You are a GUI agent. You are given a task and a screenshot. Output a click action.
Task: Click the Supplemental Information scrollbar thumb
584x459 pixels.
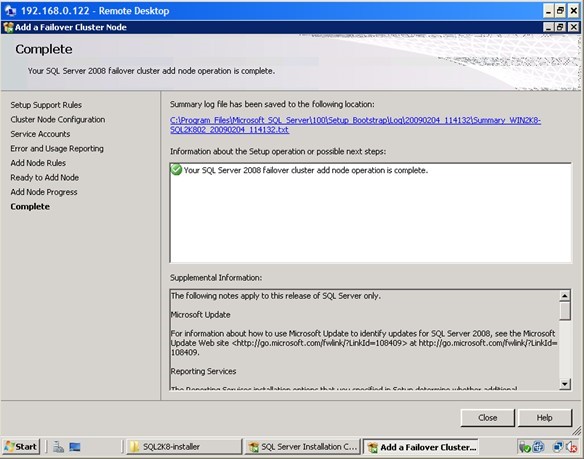click(565, 311)
